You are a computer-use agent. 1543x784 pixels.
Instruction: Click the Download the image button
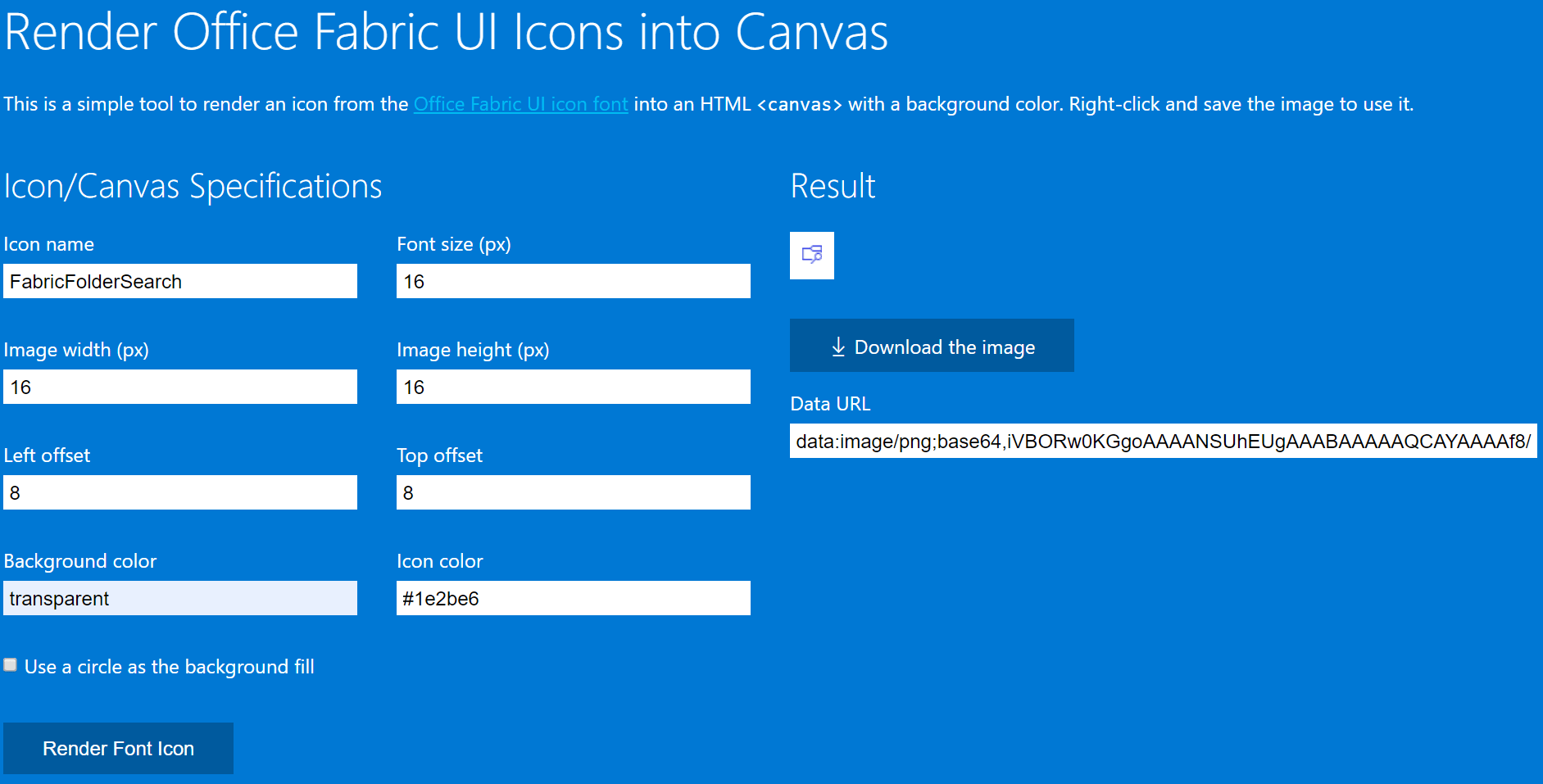coord(931,346)
